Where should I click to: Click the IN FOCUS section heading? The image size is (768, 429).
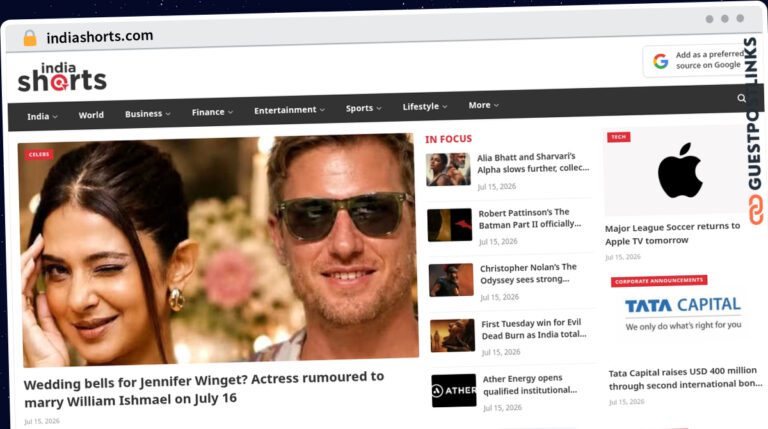coord(448,139)
